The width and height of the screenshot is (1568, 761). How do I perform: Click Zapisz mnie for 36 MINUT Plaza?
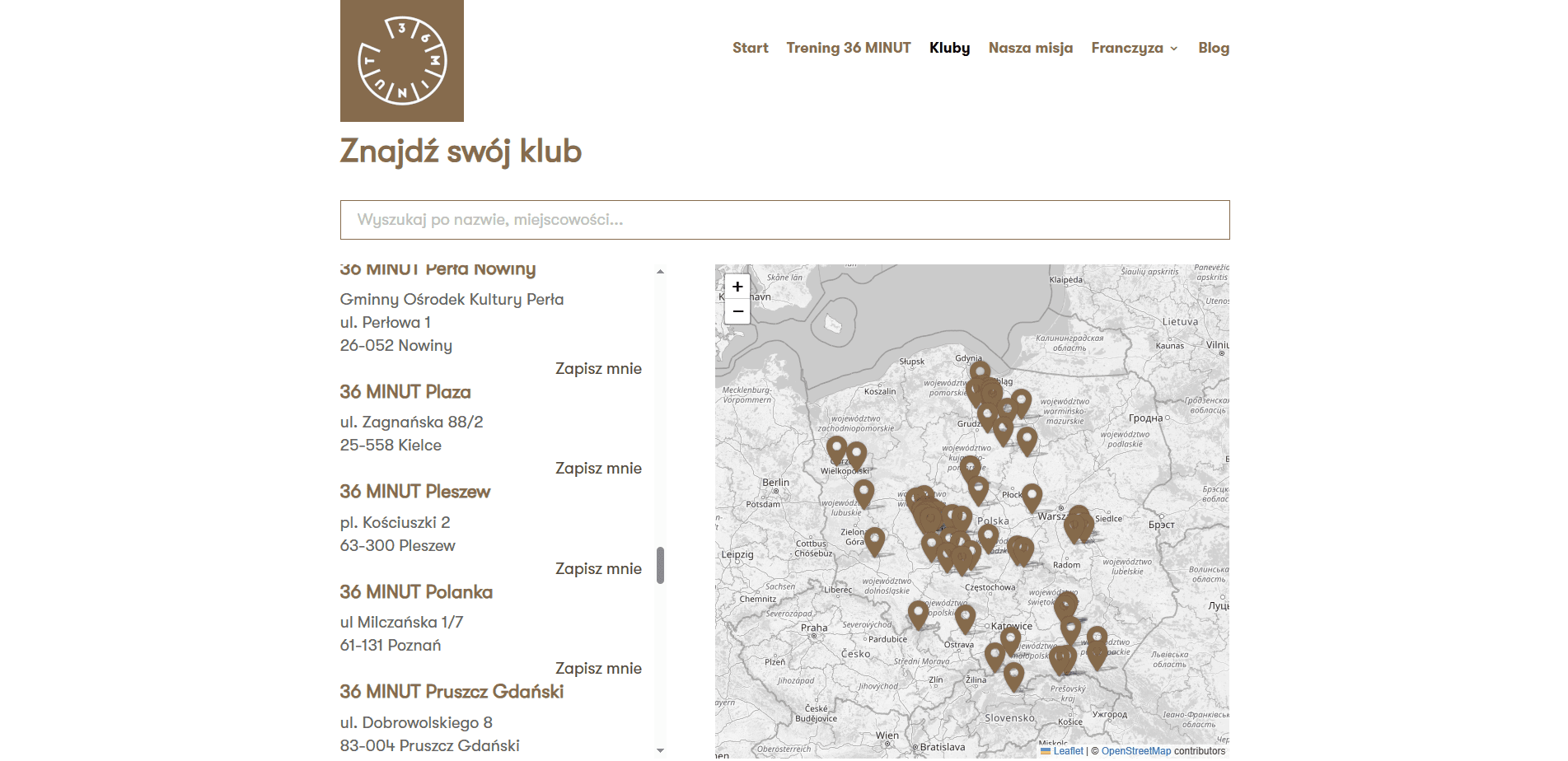coord(598,468)
